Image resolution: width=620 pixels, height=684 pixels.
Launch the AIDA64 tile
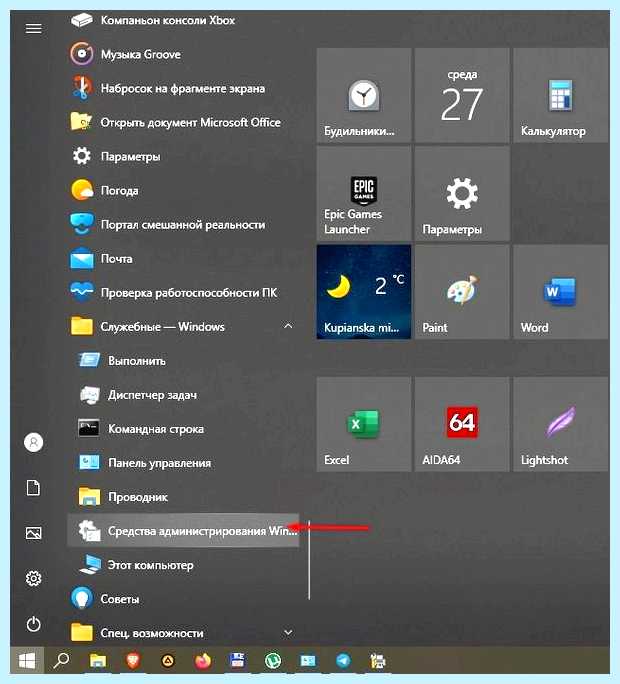click(462, 424)
